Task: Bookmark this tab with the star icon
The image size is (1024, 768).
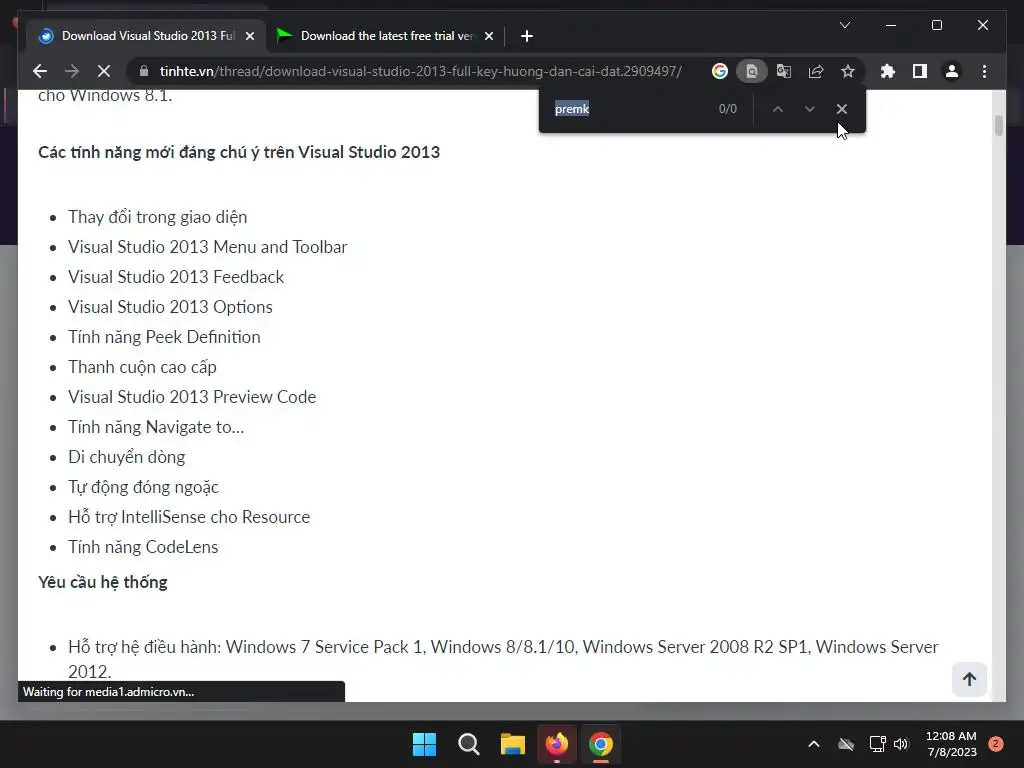Action: (x=848, y=71)
